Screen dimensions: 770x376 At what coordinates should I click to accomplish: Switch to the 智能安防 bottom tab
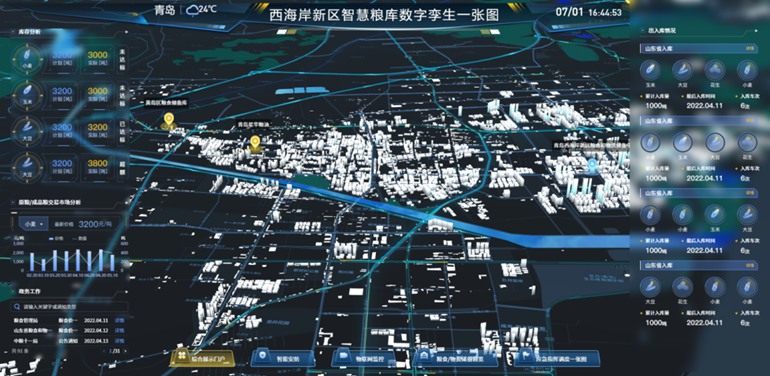point(282,358)
